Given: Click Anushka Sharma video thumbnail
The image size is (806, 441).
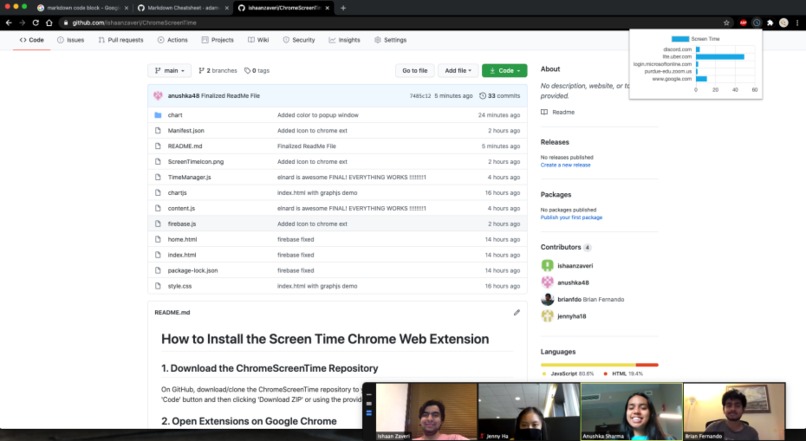Looking at the screenshot, I should (x=631, y=411).
